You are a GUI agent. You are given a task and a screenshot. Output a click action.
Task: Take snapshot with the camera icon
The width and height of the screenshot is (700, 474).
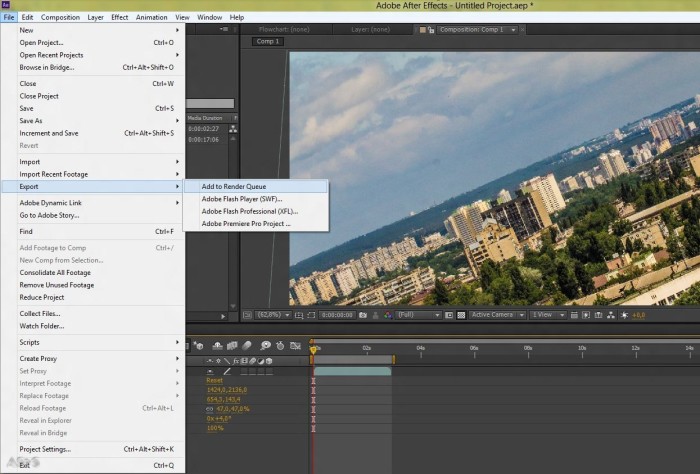click(x=363, y=315)
